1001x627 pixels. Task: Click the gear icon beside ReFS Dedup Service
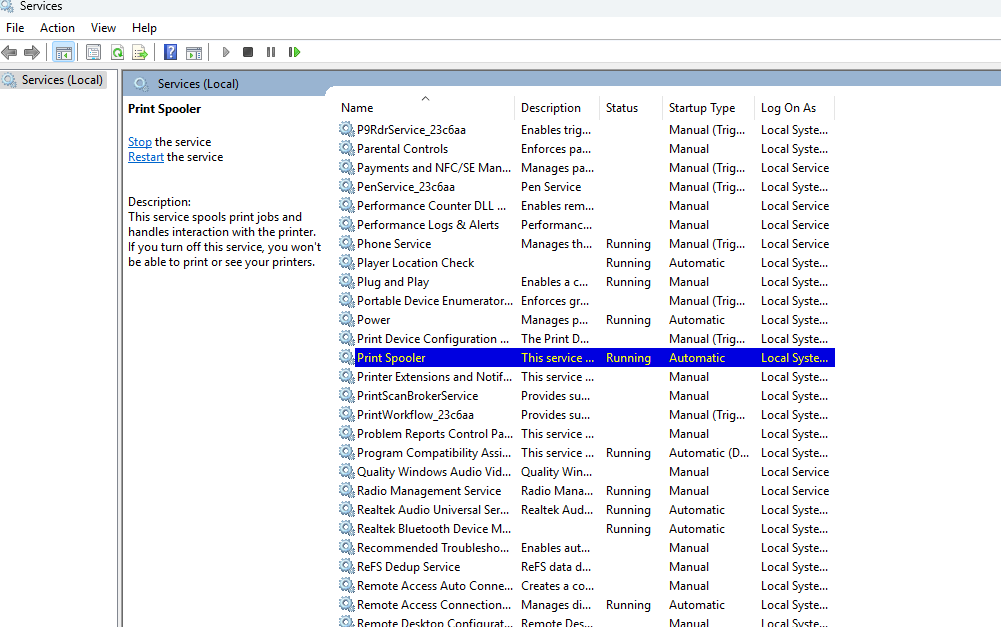pos(346,567)
